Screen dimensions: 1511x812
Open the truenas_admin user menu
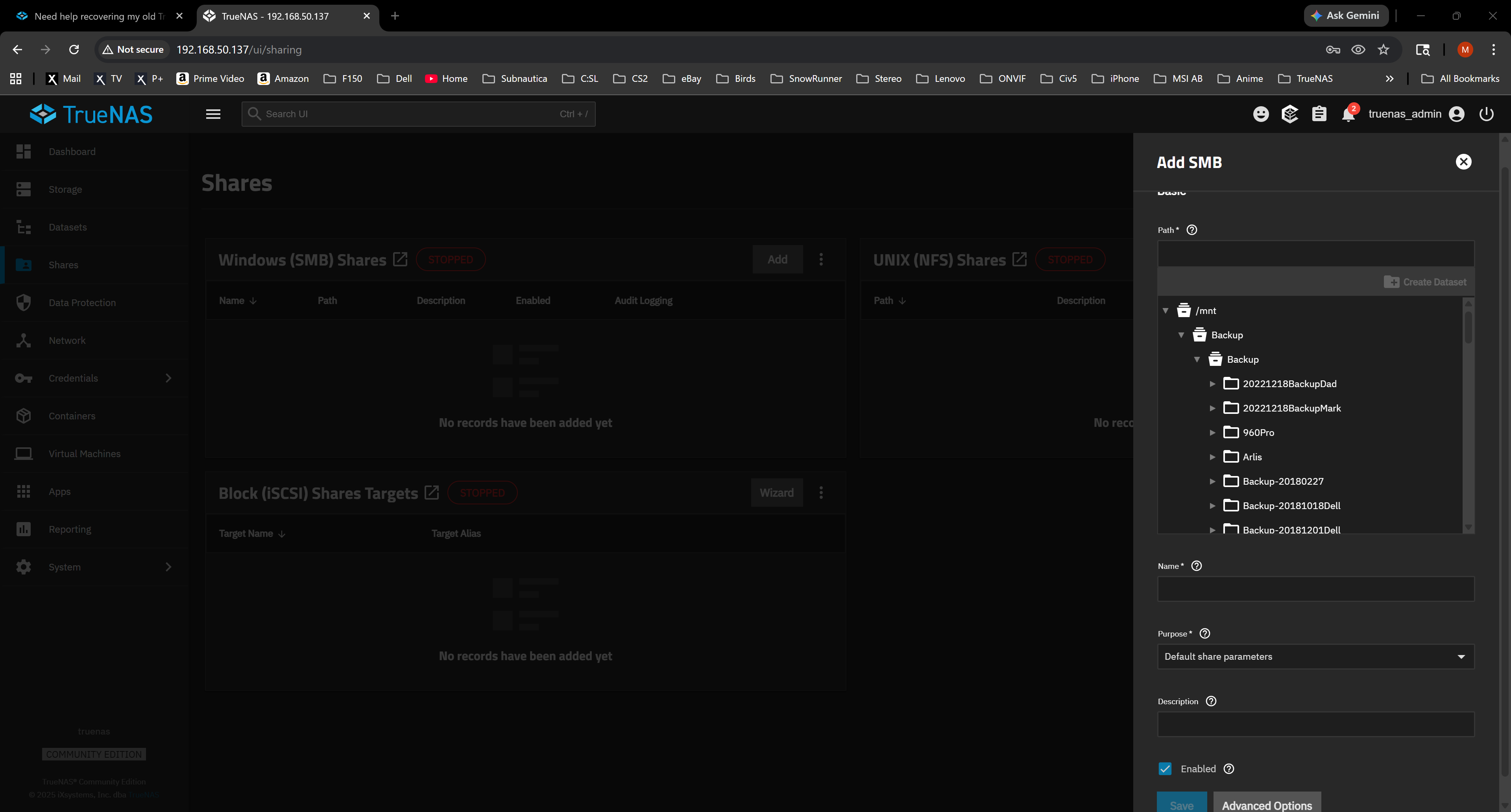[1416, 114]
